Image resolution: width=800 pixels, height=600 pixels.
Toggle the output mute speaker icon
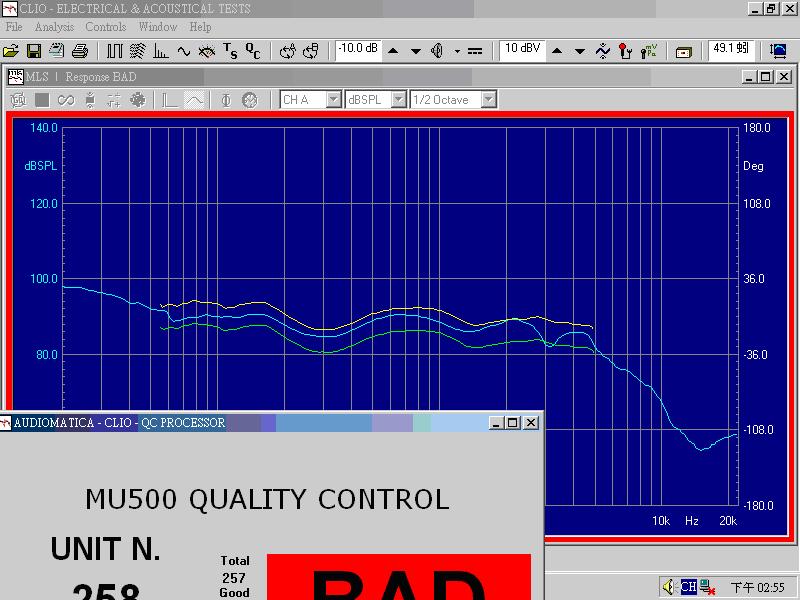437,51
